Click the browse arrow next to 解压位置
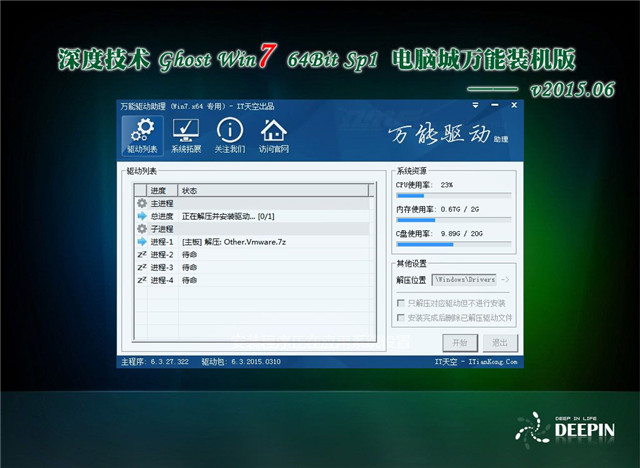This screenshot has width=640, height=468. click(x=505, y=280)
